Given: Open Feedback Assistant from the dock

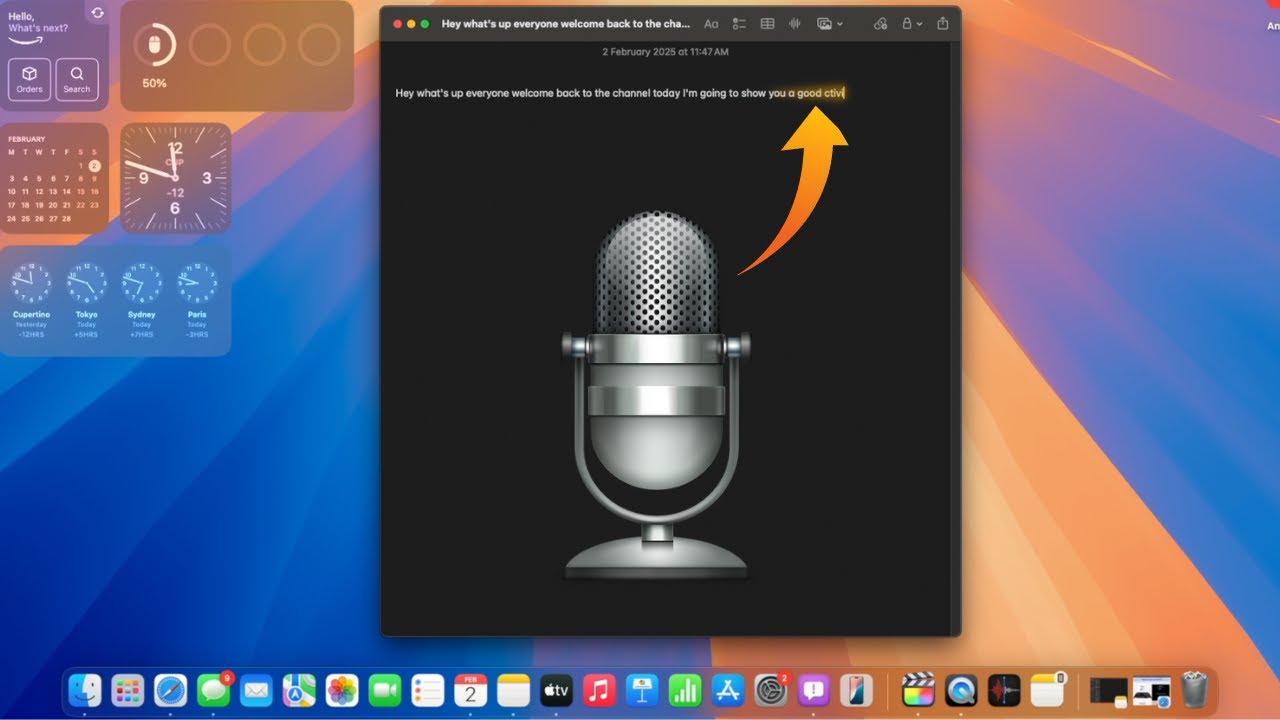Looking at the screenshot, I should [814, 690].
